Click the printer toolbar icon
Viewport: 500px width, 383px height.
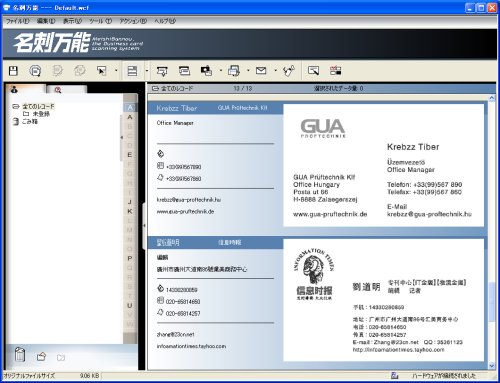coord(234,71)
